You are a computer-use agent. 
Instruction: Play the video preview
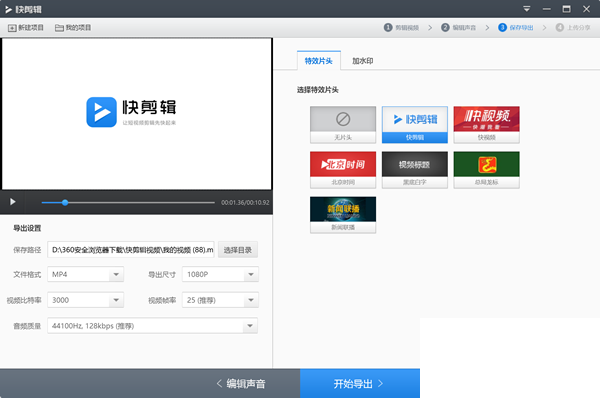13,202
